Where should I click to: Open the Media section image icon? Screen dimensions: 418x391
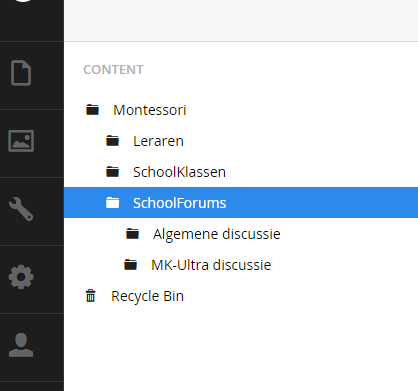[x=21, y=141]
